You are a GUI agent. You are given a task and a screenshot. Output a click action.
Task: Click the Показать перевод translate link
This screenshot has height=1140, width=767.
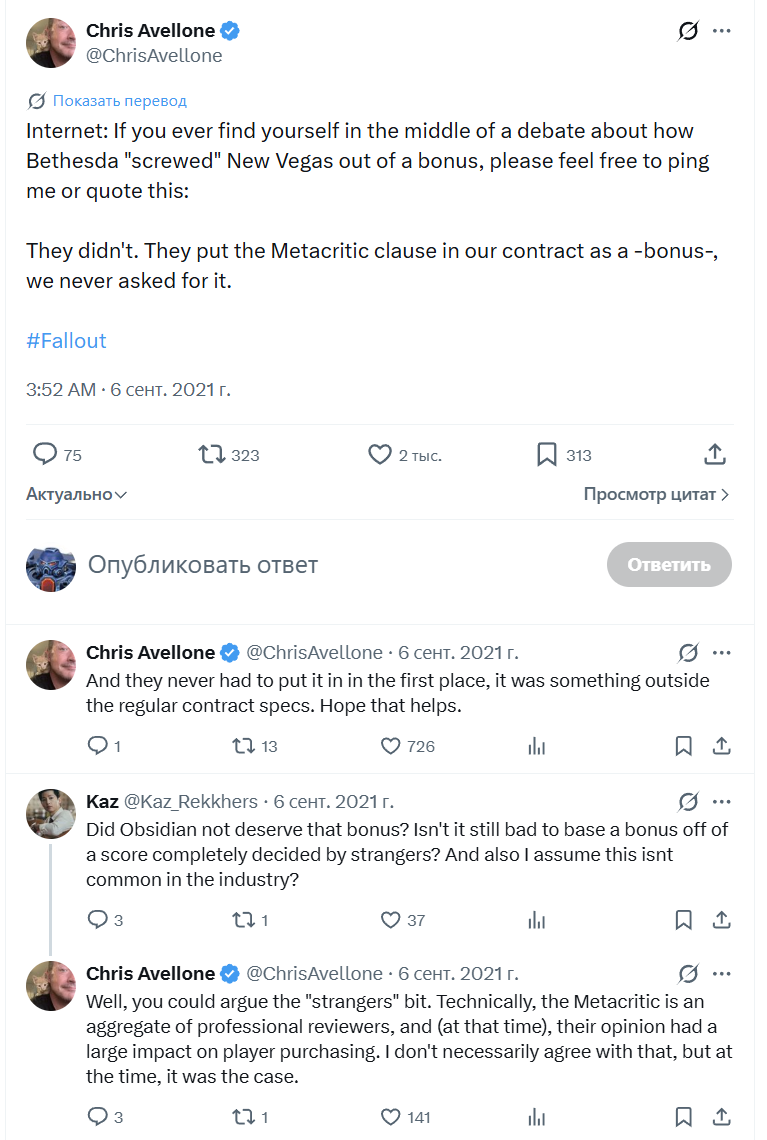[x=119, y=100]
